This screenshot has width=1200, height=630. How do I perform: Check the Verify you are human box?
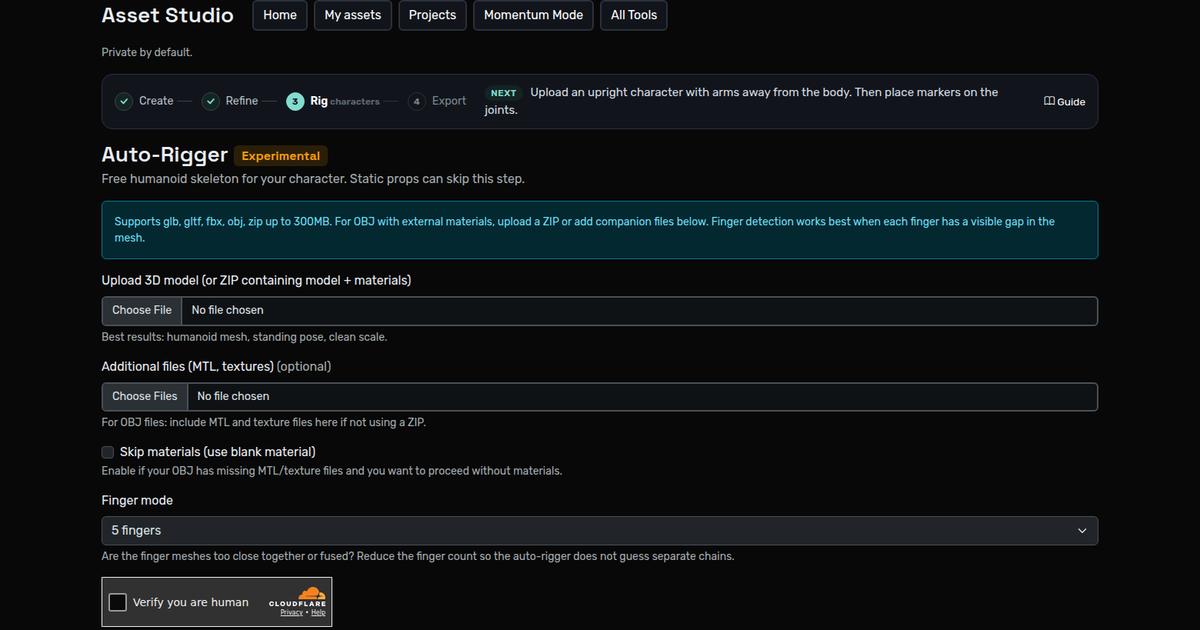[118, 602]
